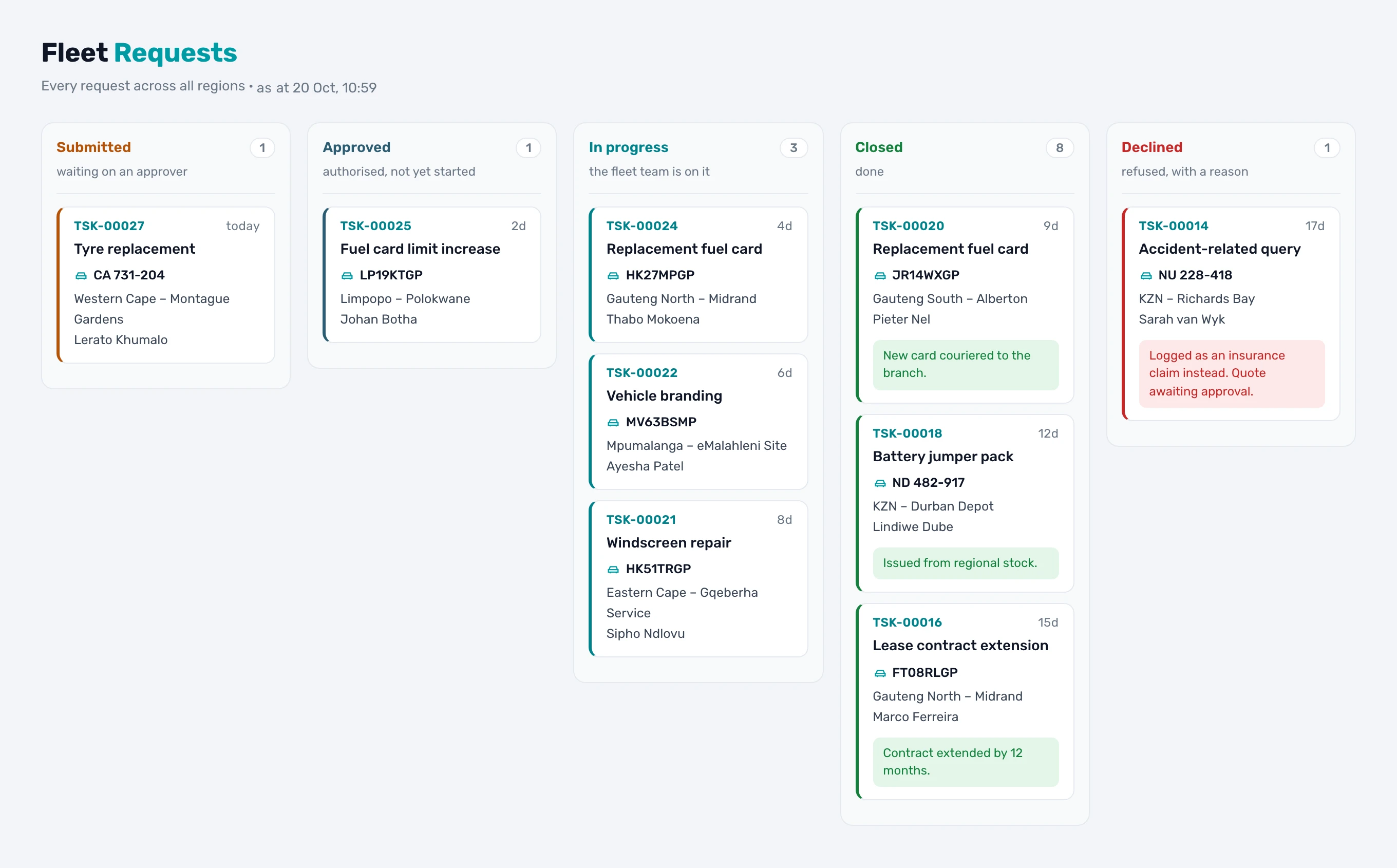Click the vehicle icon beside ND 482-917

(880, 483)
